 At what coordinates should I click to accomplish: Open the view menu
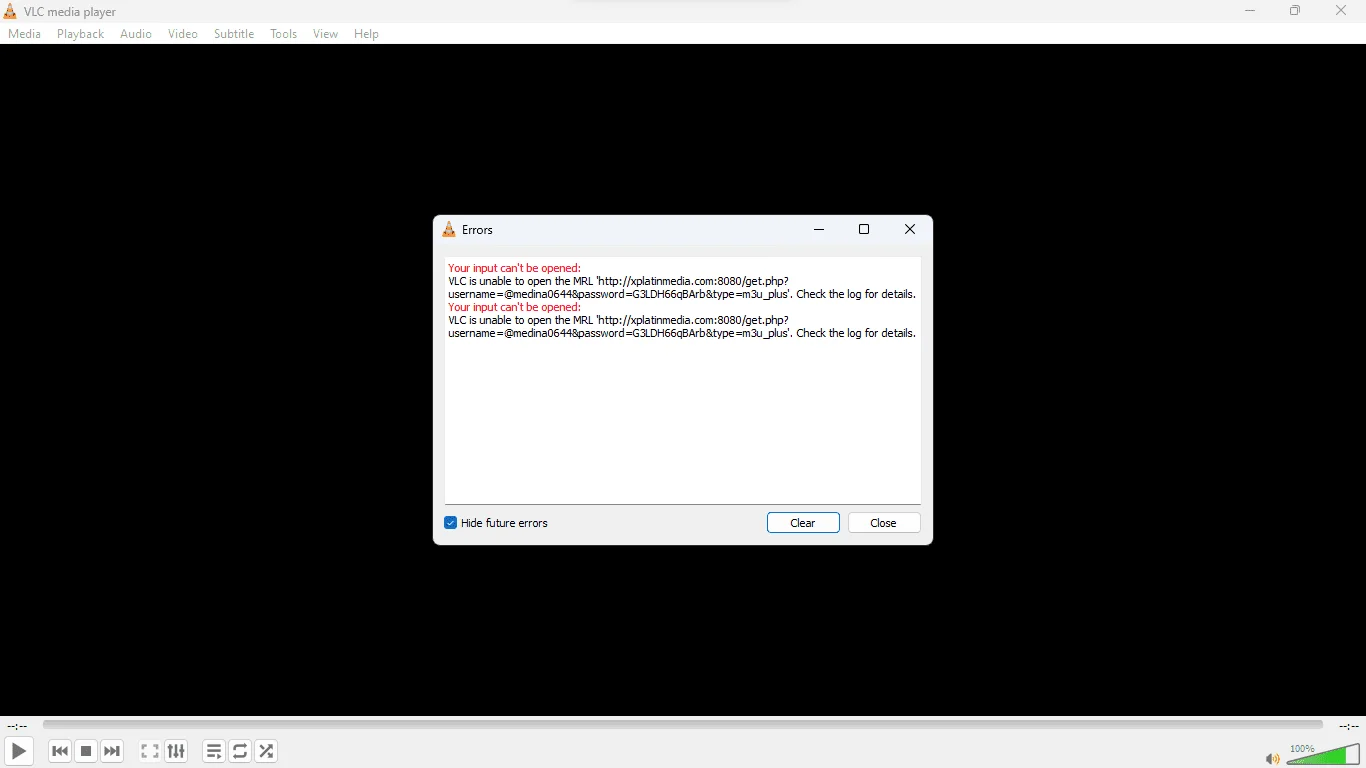click(x=325, y=34)
